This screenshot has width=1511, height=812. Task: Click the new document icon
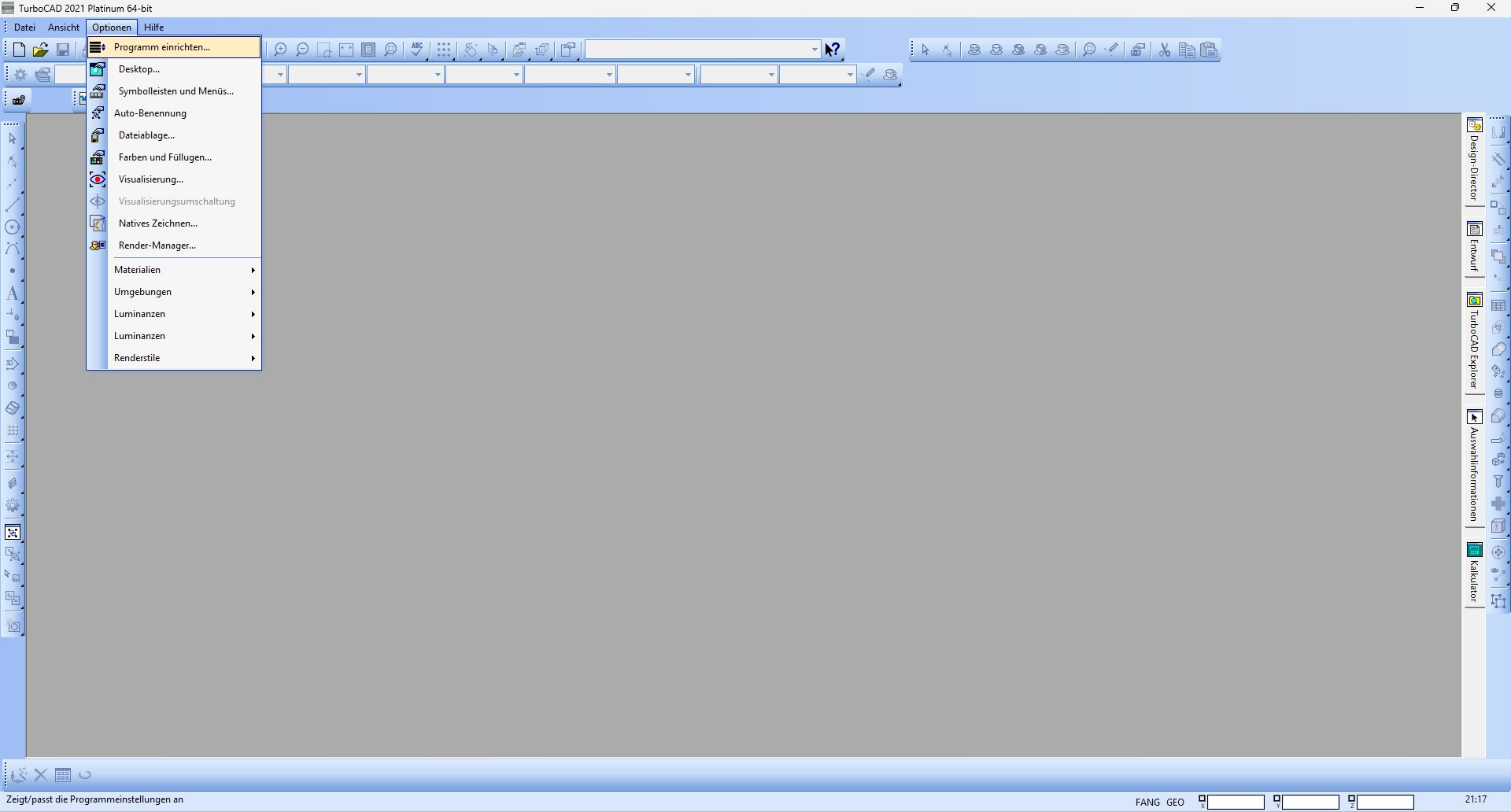pos(19,50)
